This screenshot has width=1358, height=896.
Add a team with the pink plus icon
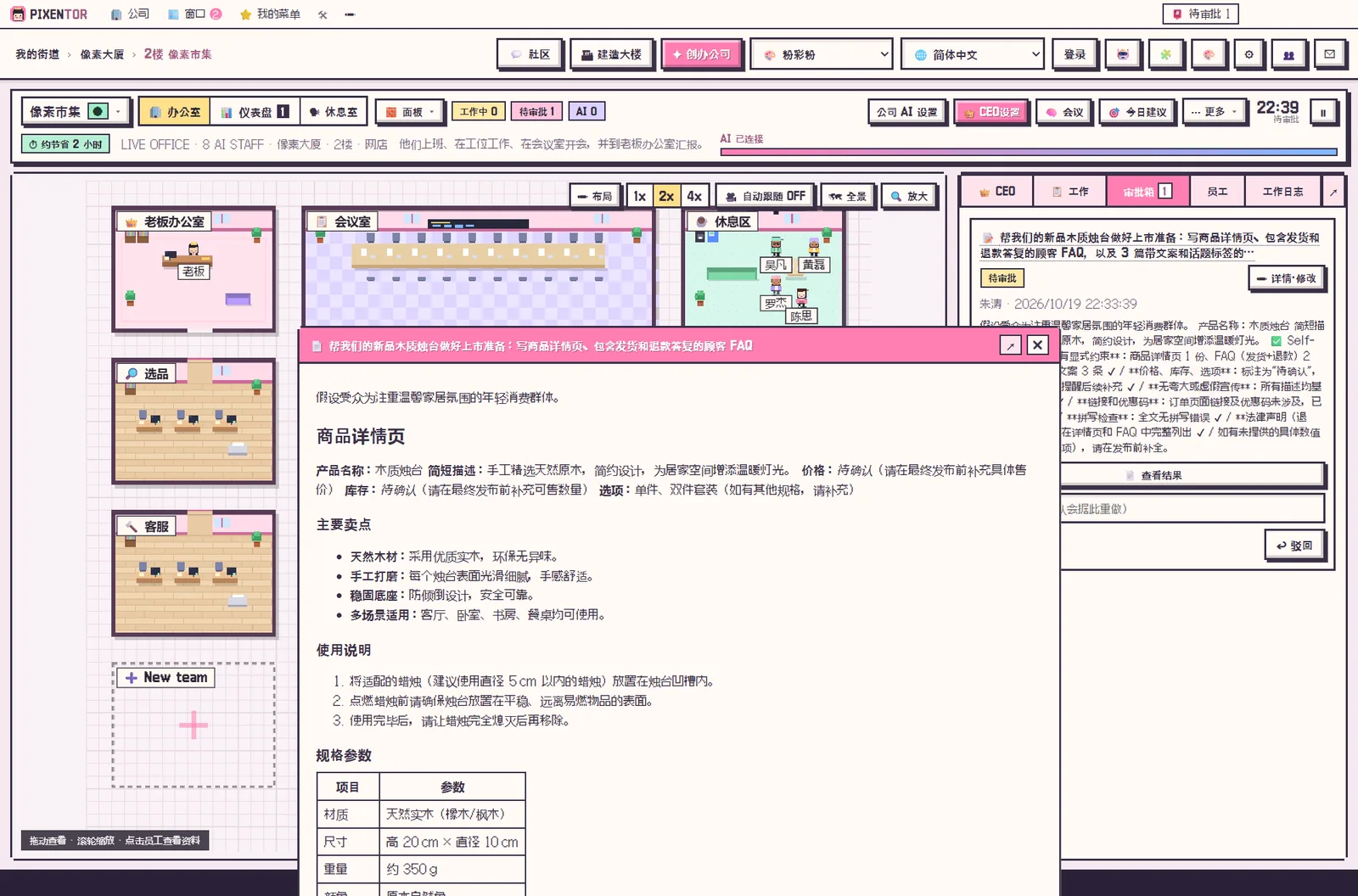click(x=194, y=725)
